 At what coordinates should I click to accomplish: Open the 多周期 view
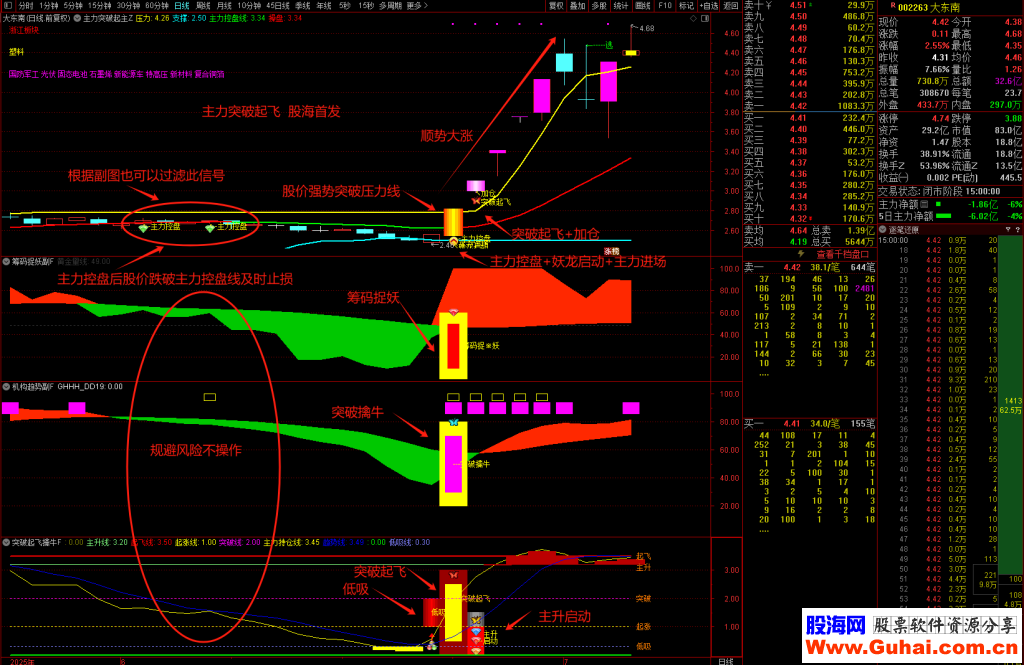coord(391,5)
